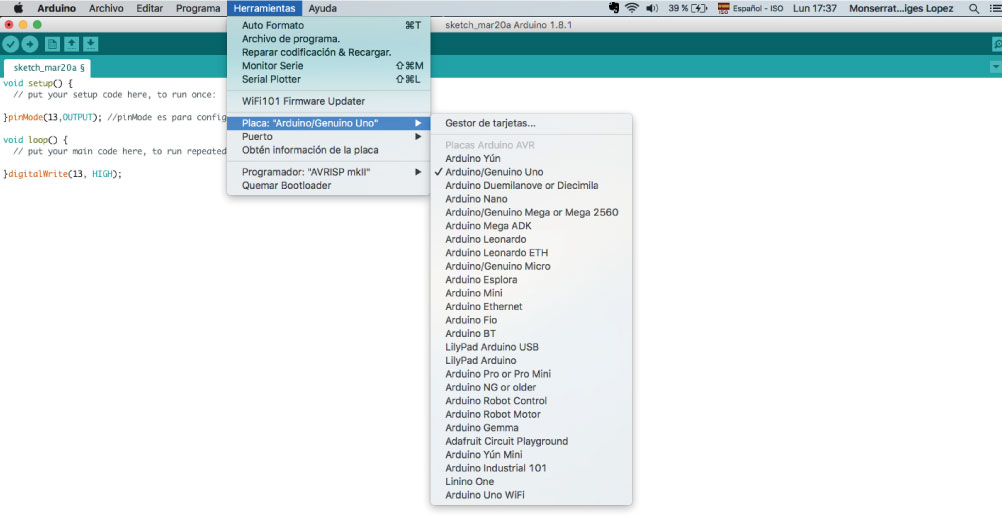This screenshot has width=1002, height=525.
Task: Open the Serial Monitor magnifier icon
Action: (996, 44)
